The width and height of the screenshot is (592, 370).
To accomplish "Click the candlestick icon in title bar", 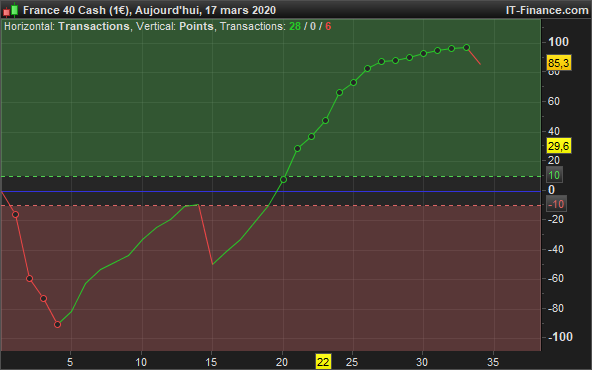I will 11,10.
